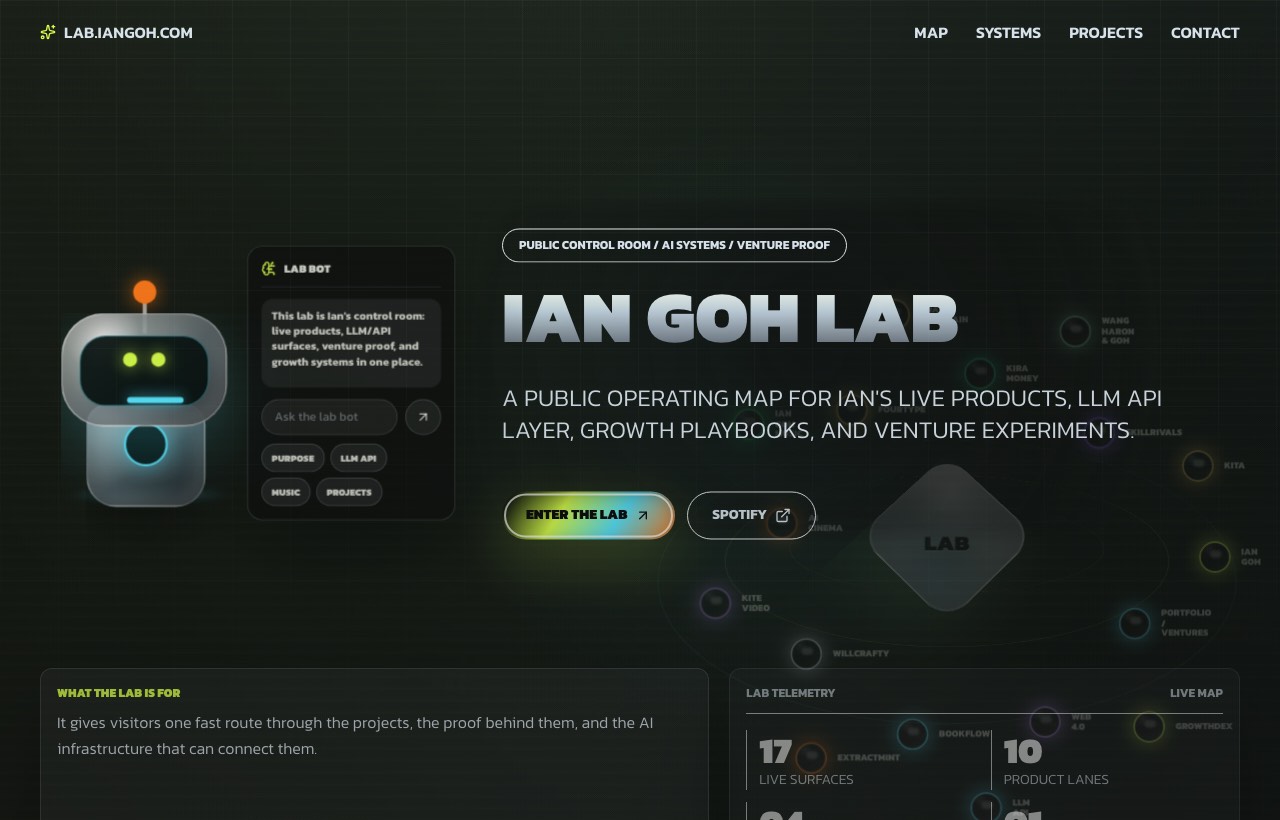The image size is (1280, 820).
Task: Open the CONTACT nav link
Action: point(1205,32)
